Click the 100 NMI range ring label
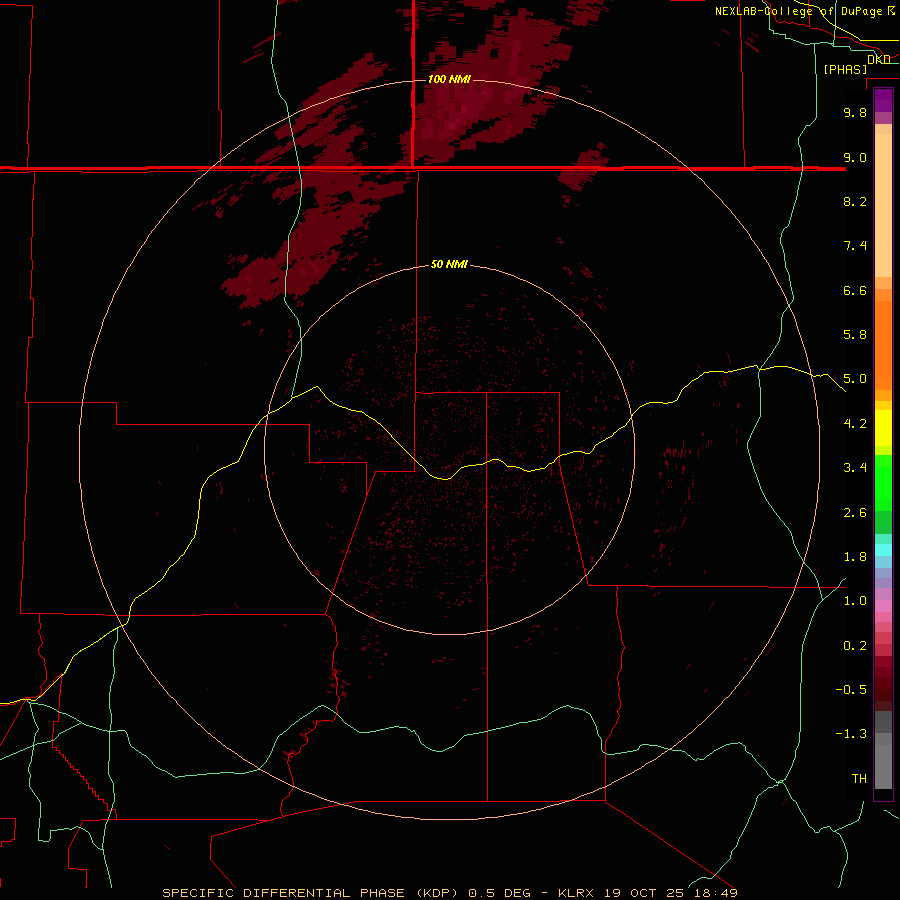 (449, 79)
